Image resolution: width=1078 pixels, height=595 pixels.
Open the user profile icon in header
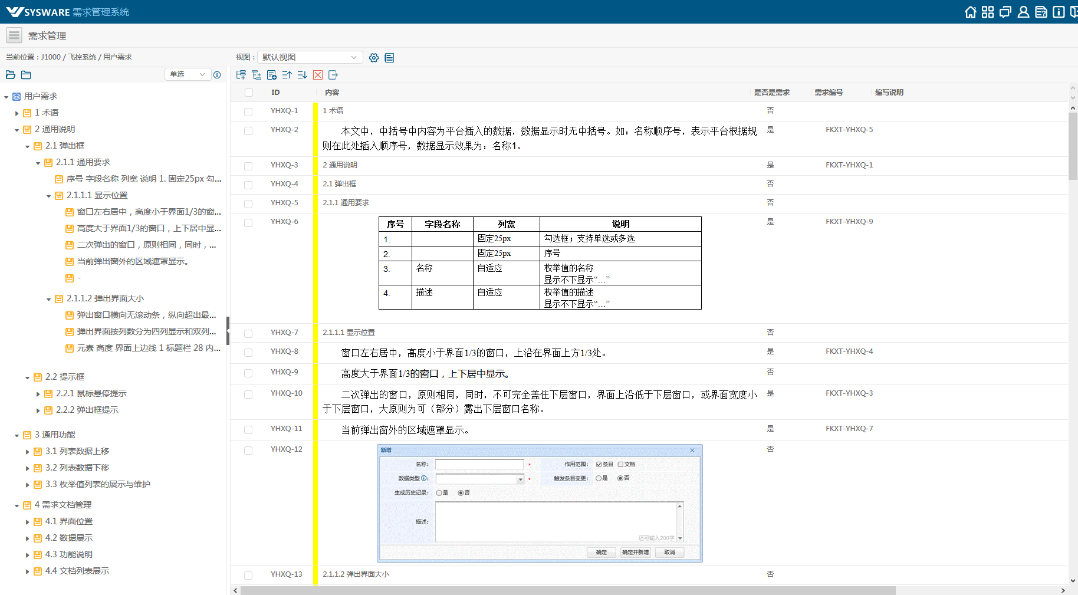pyautogui.click(x=1022, y=12)
